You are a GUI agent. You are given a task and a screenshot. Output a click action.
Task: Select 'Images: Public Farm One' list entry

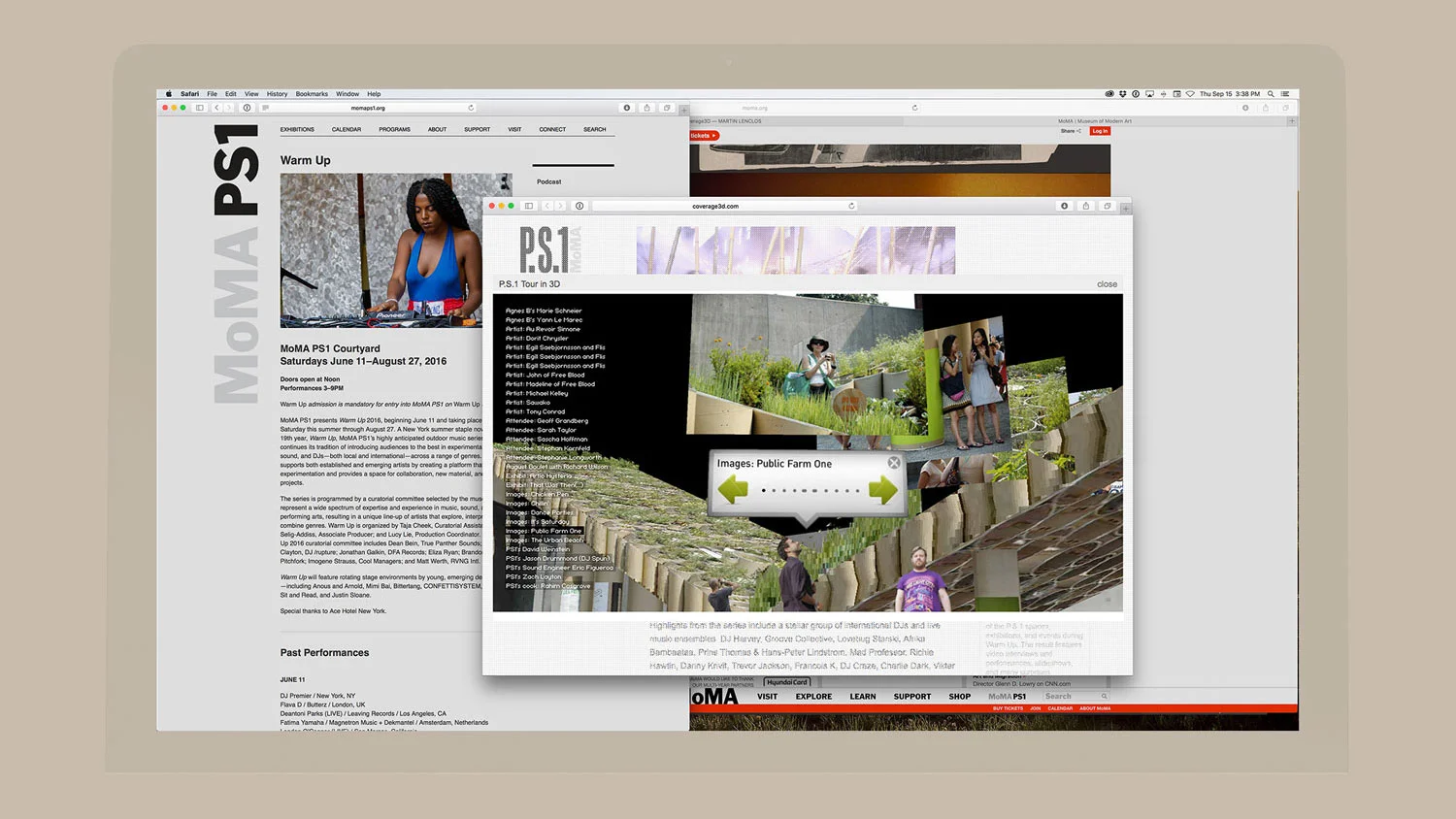(544, 531)
